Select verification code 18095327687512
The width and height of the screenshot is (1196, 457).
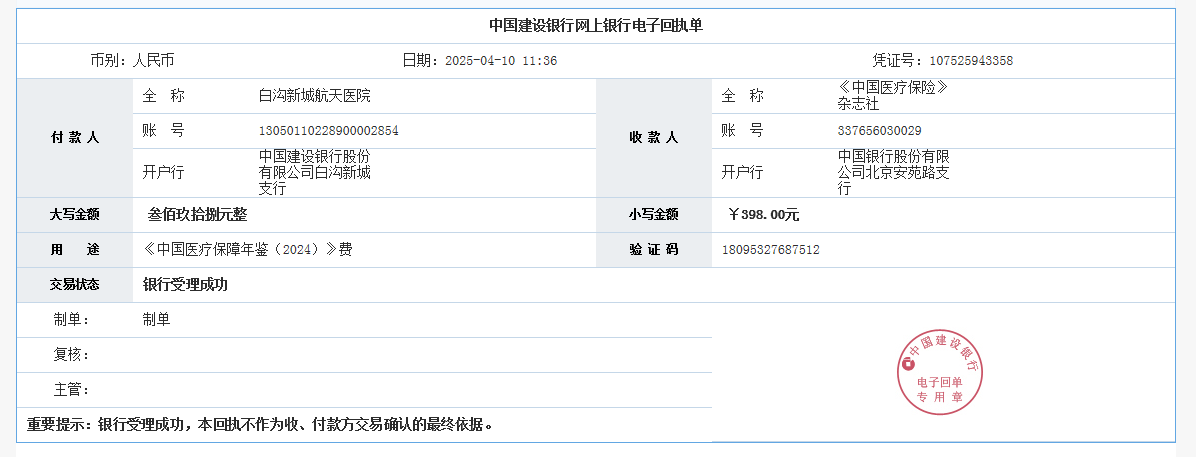[x=770, y=249]
